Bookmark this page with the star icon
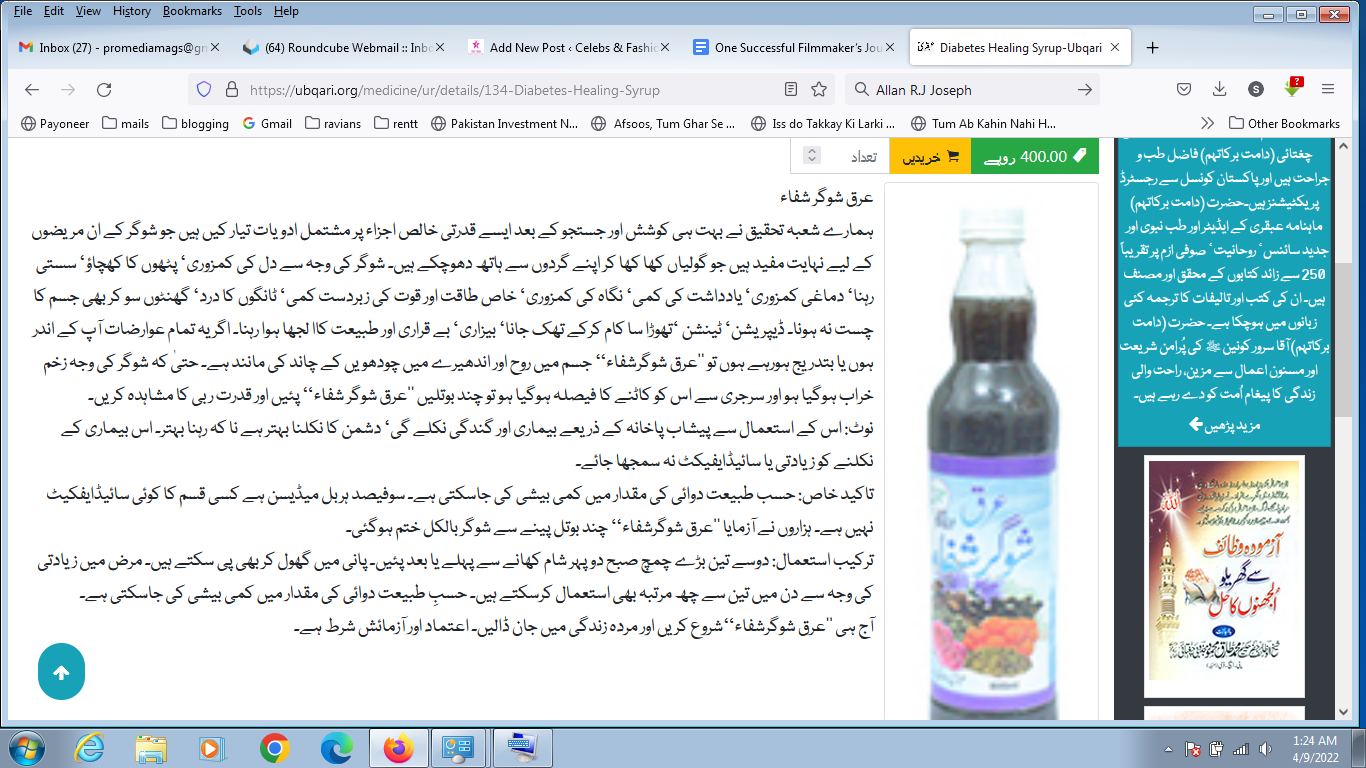Viewport: 1366px width, 768px height. pyautogui.click(x=819, y=90)
